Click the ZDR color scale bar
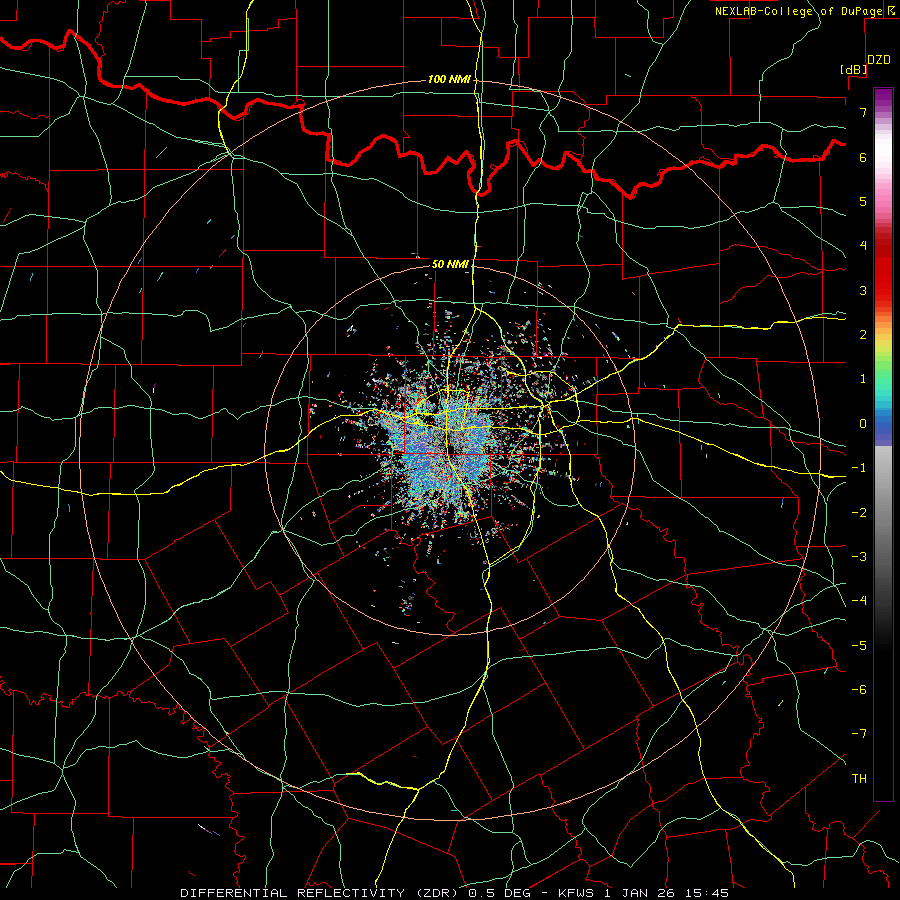Screen dimensions: 900x900 [883, 444]
